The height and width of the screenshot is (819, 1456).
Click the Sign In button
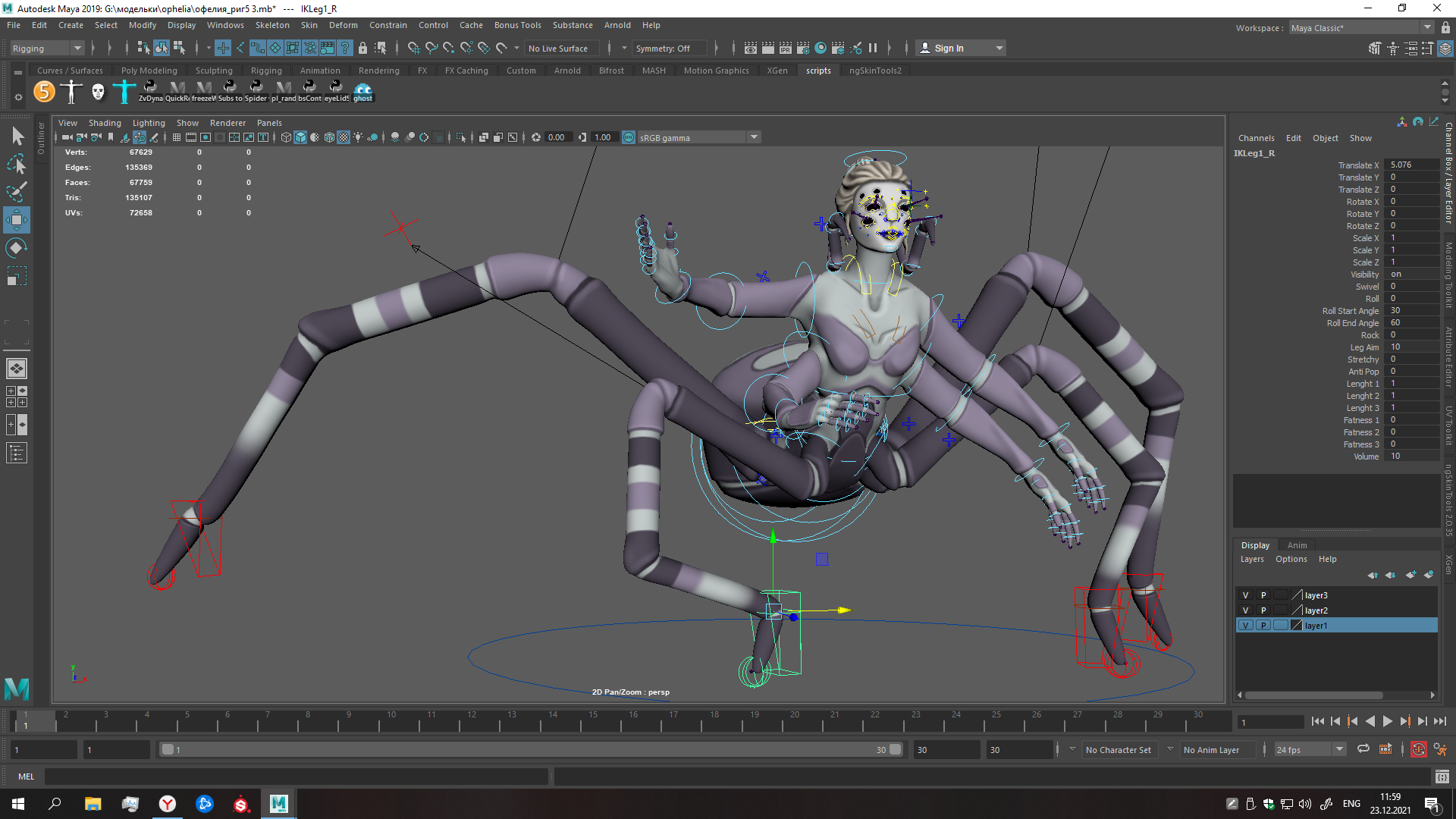pyautogui.click(x=949, y=49)
